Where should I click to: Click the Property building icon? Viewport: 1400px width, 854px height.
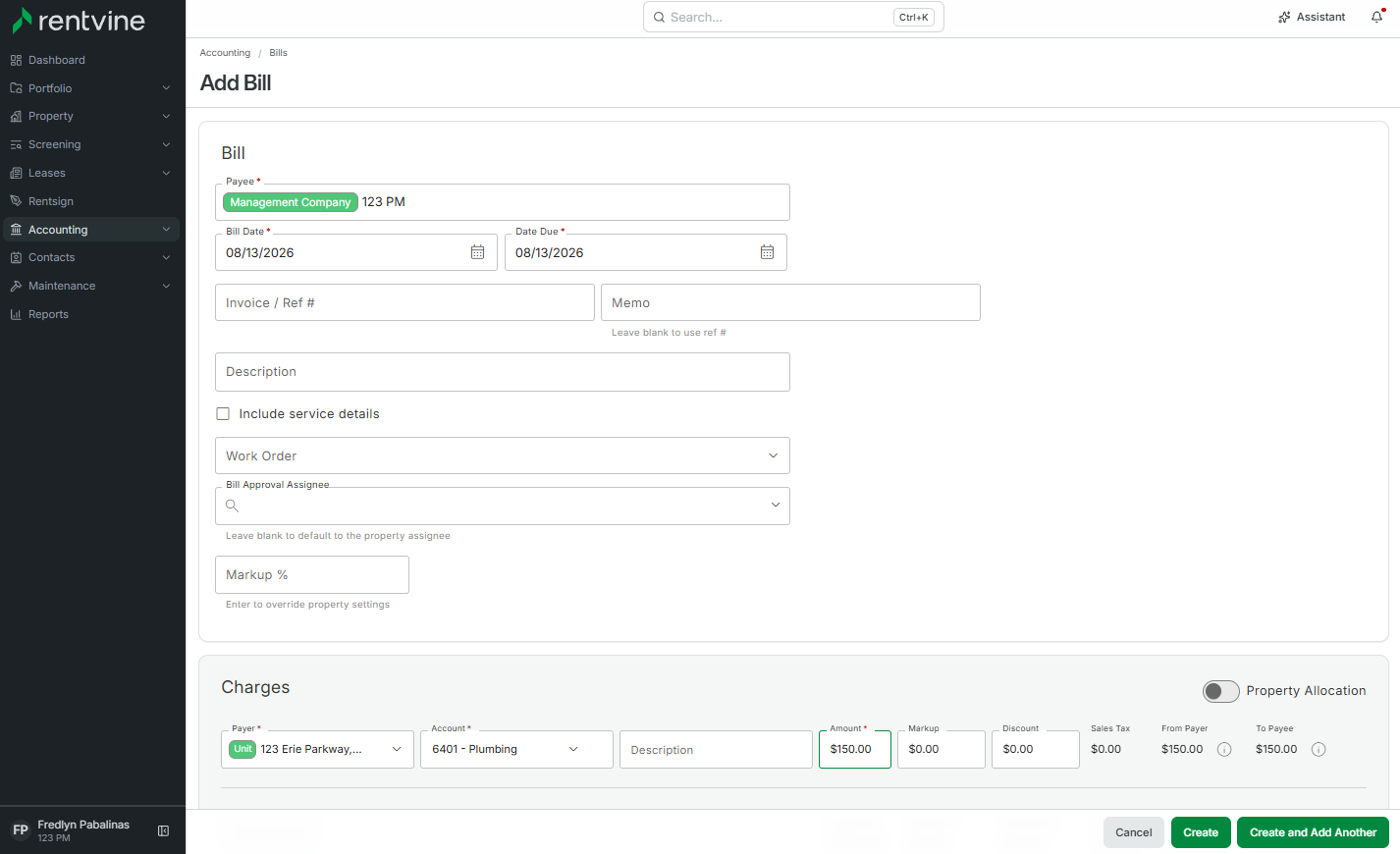tap(16, 116)
